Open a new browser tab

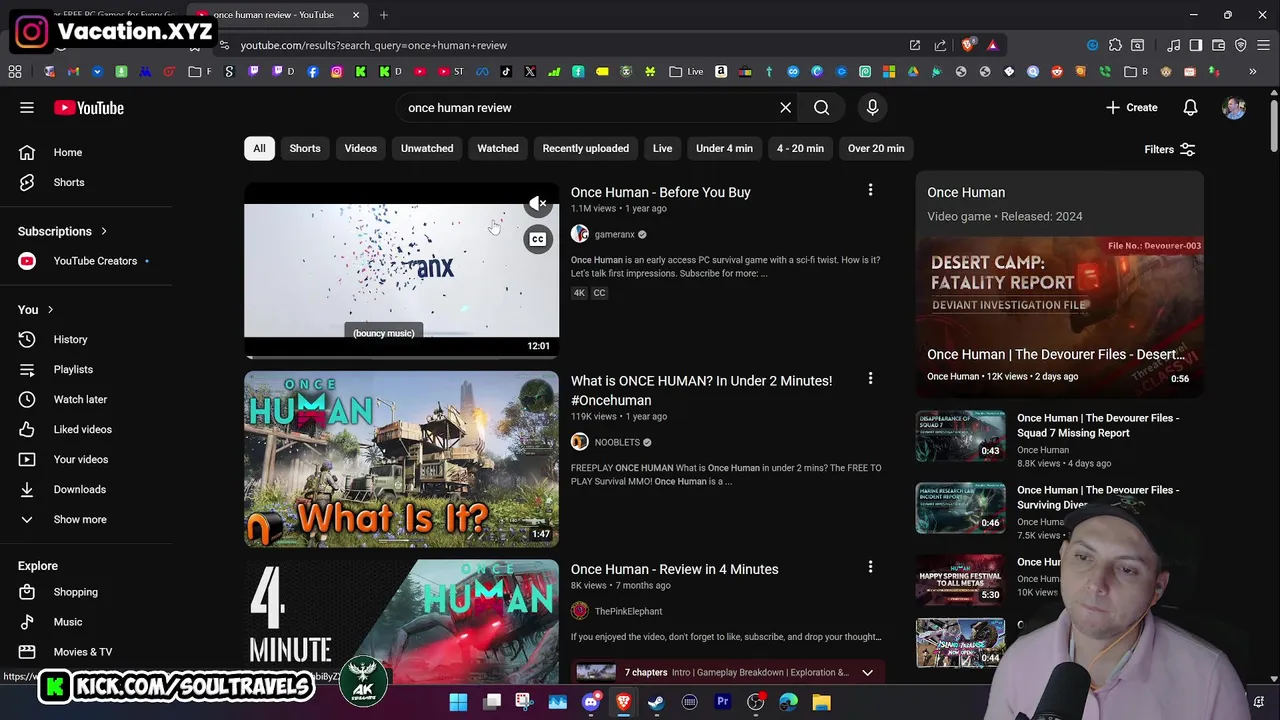pos(383,15)
